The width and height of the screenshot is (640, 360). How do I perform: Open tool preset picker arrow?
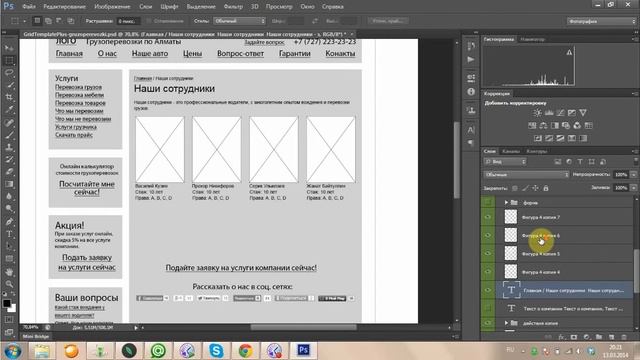[x=24, y=21]
